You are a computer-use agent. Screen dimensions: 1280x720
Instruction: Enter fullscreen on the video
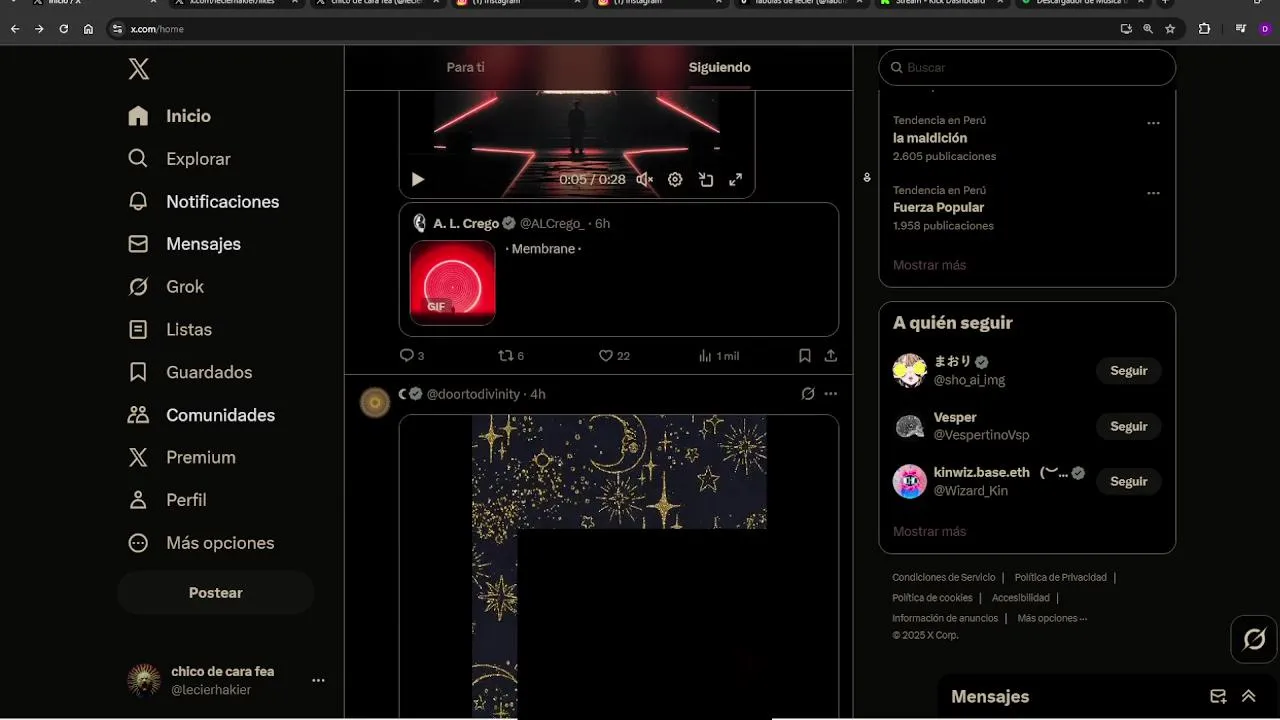click(735, 180)
